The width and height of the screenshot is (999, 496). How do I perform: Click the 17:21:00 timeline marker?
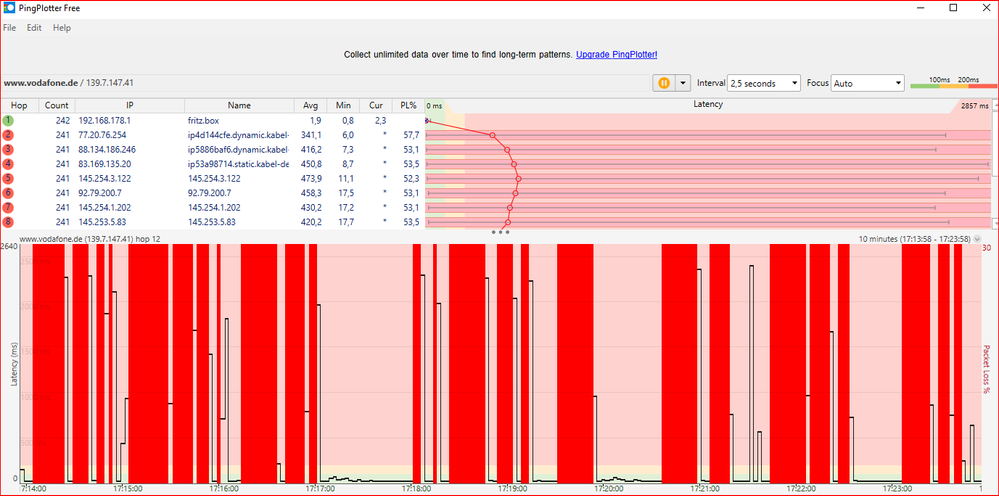click(x=705, y=489)
